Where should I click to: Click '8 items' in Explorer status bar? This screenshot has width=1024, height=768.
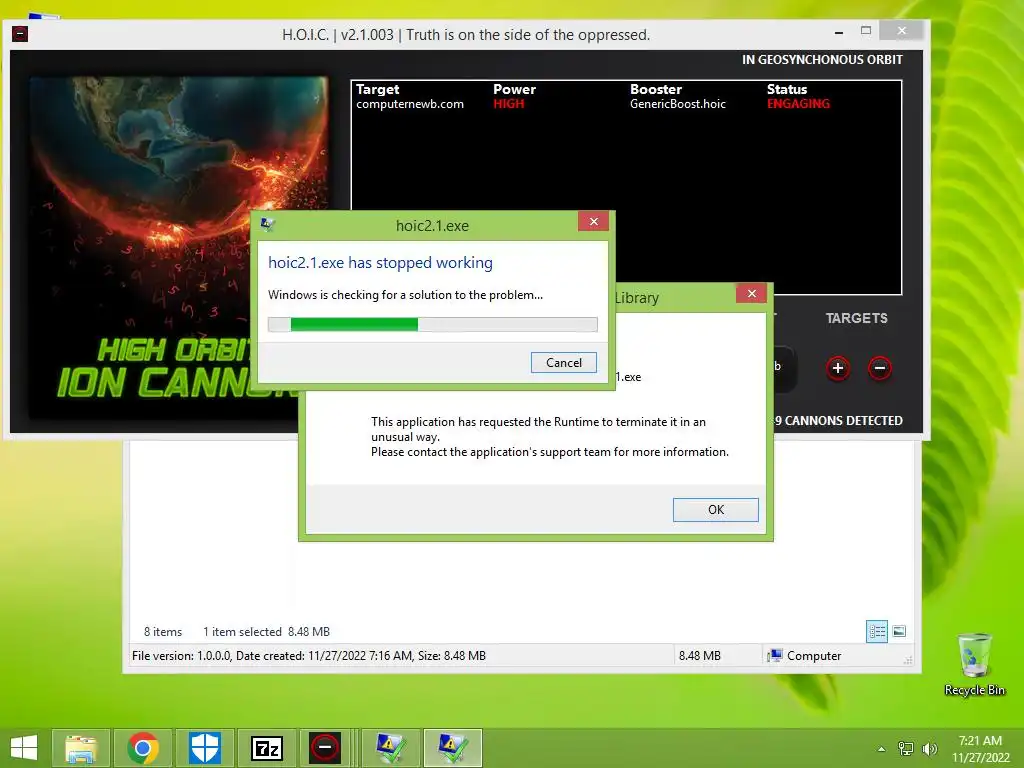point(163,632)
